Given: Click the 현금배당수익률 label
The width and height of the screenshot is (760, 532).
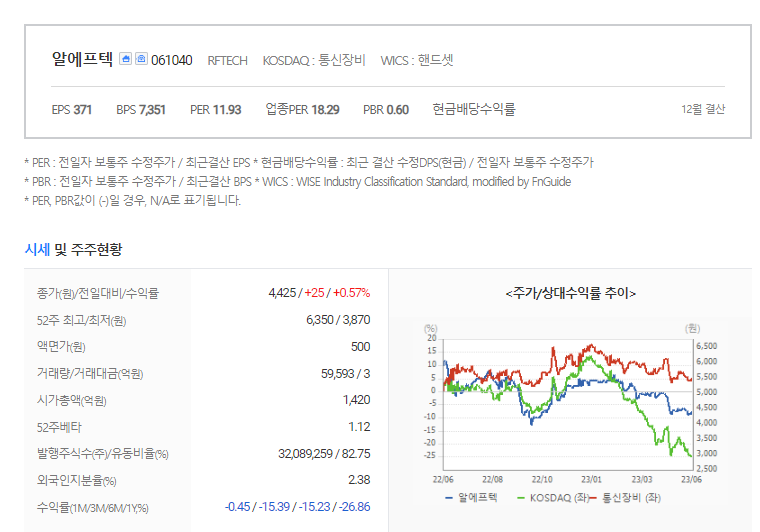Looking at the screenshot, I should pos(474,109).
